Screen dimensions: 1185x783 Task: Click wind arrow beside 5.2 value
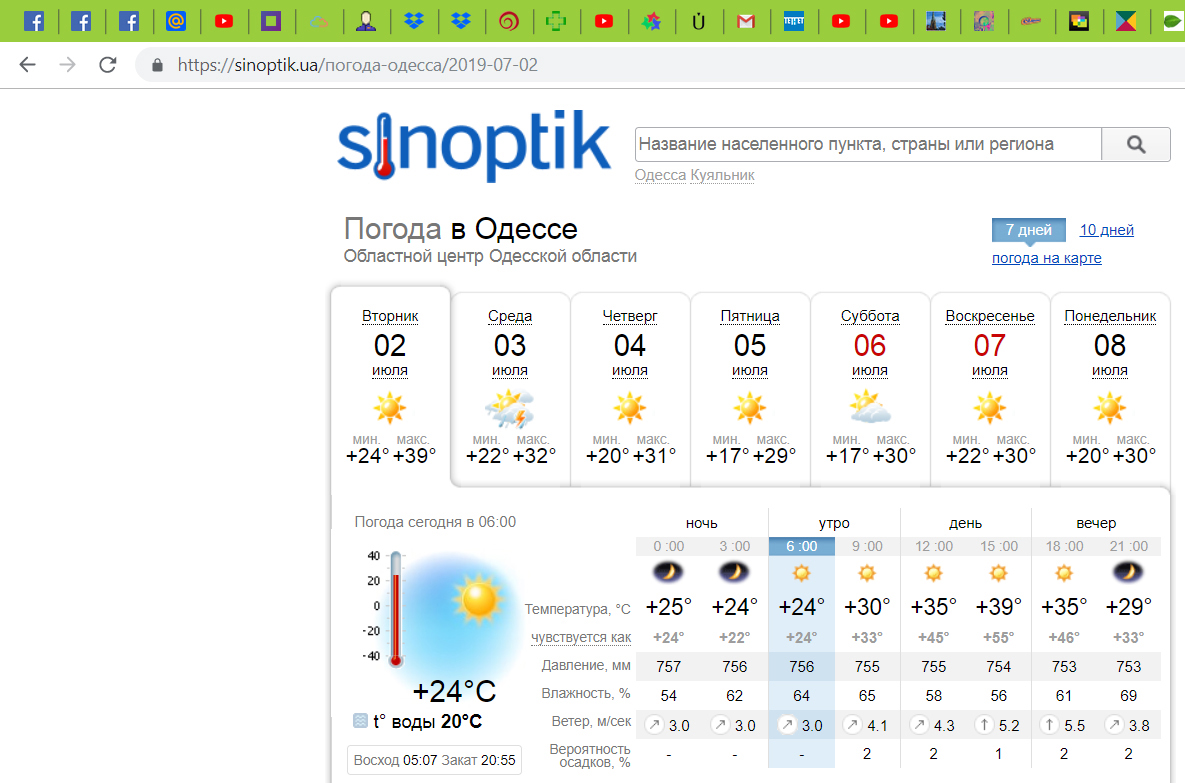[x=984, y=725]
